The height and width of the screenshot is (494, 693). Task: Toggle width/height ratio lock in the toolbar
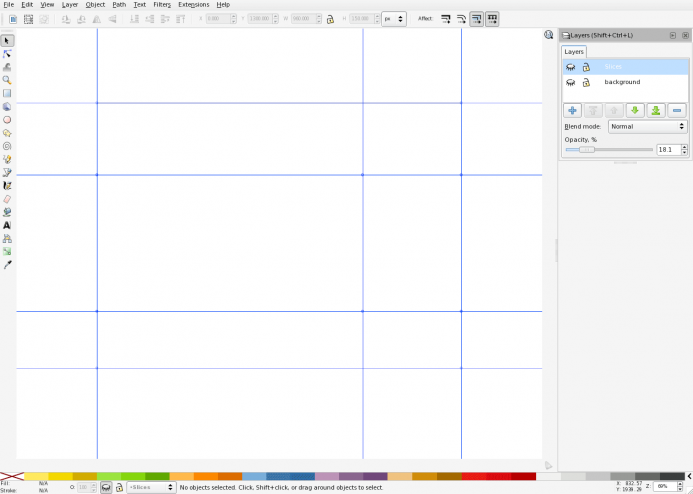[x=330, y=19]
